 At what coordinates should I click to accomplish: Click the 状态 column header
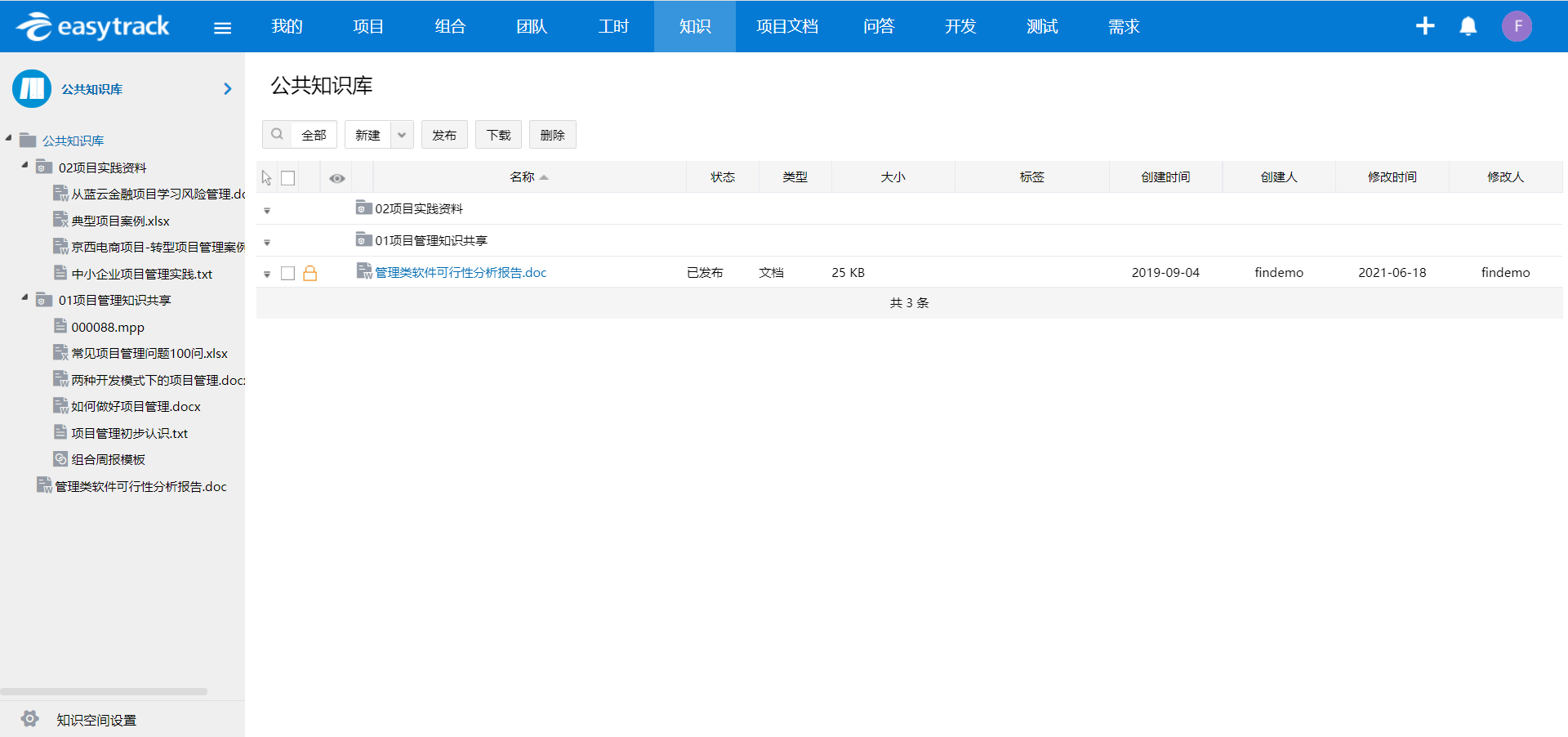coord(723,177)
